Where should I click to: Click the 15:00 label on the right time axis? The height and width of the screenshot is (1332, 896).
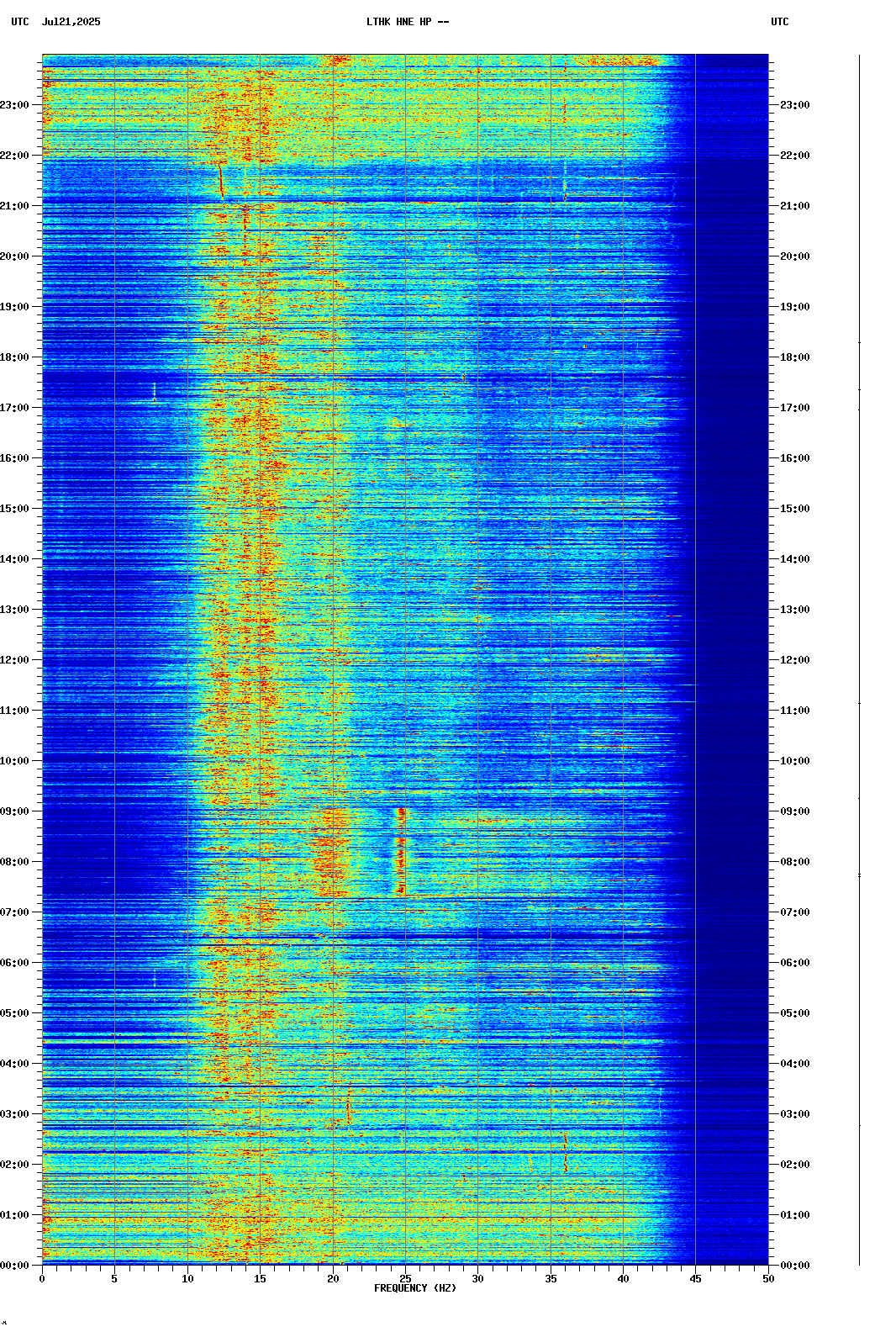click(795, 509)
